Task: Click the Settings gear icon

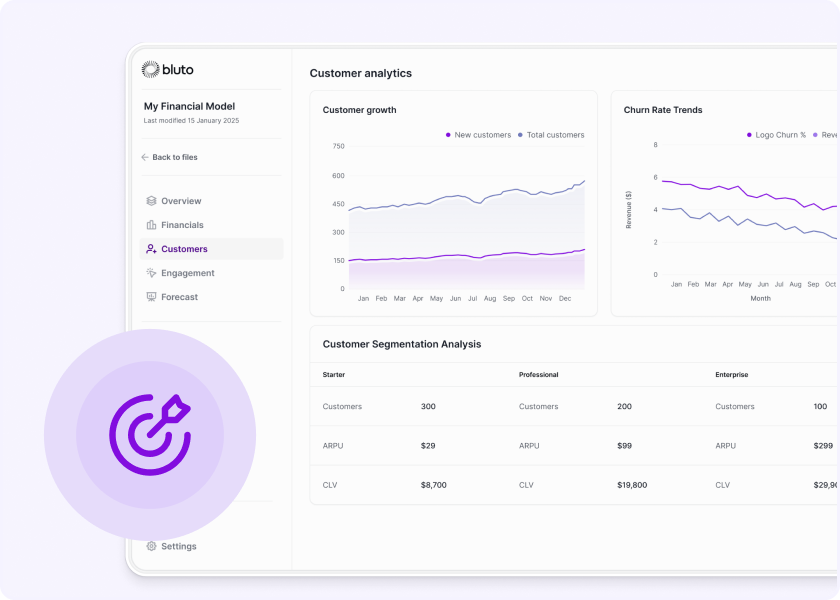Action: click(151, 546)
